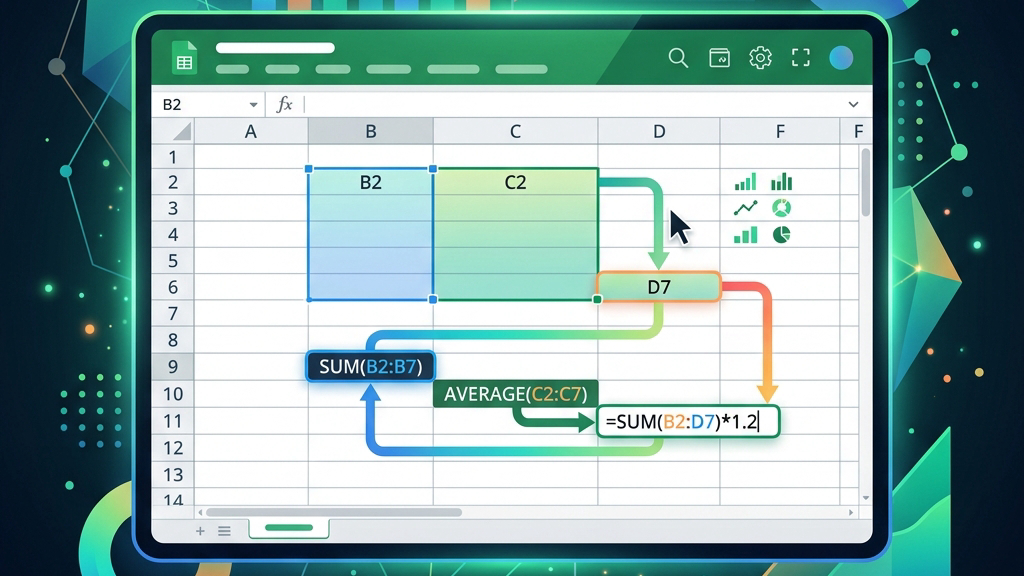Screen dimensions: 1024x576
Task: Select the uneven four-bar column chart icon
Action: click(x=781, y=182)
